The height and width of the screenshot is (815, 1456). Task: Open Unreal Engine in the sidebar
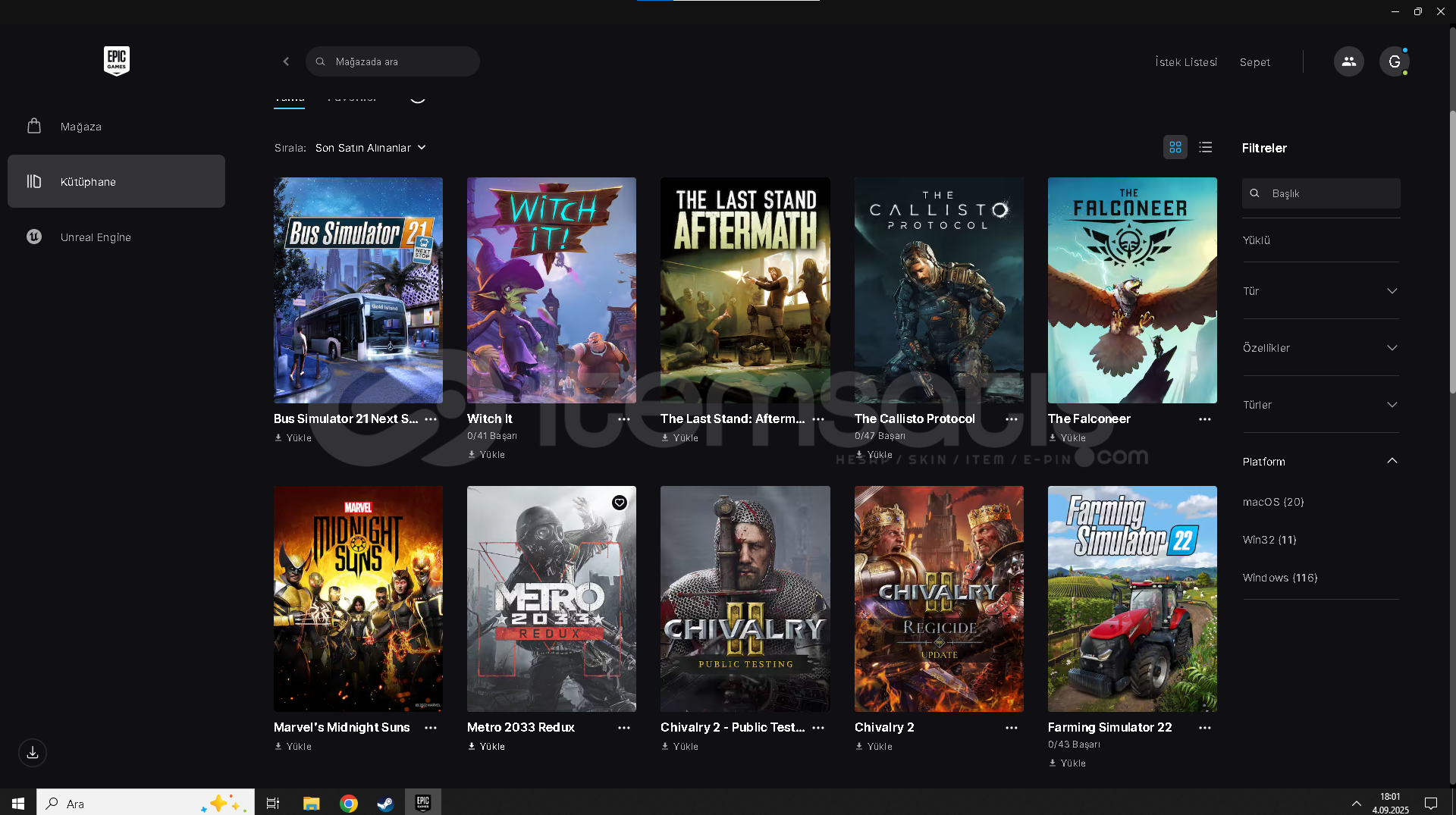[116, 237]
